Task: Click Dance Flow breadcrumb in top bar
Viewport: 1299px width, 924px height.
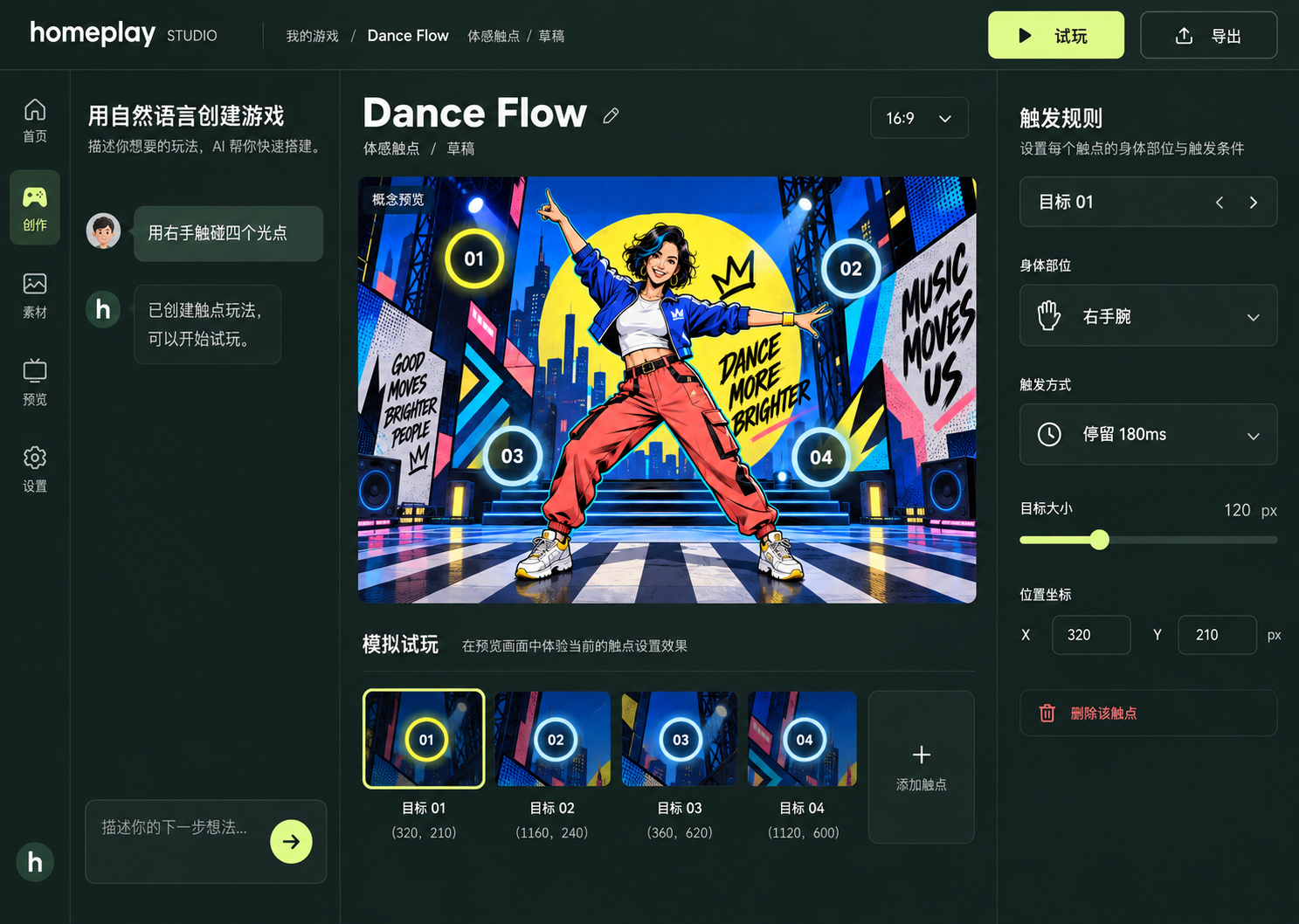Action: [408, 36]
